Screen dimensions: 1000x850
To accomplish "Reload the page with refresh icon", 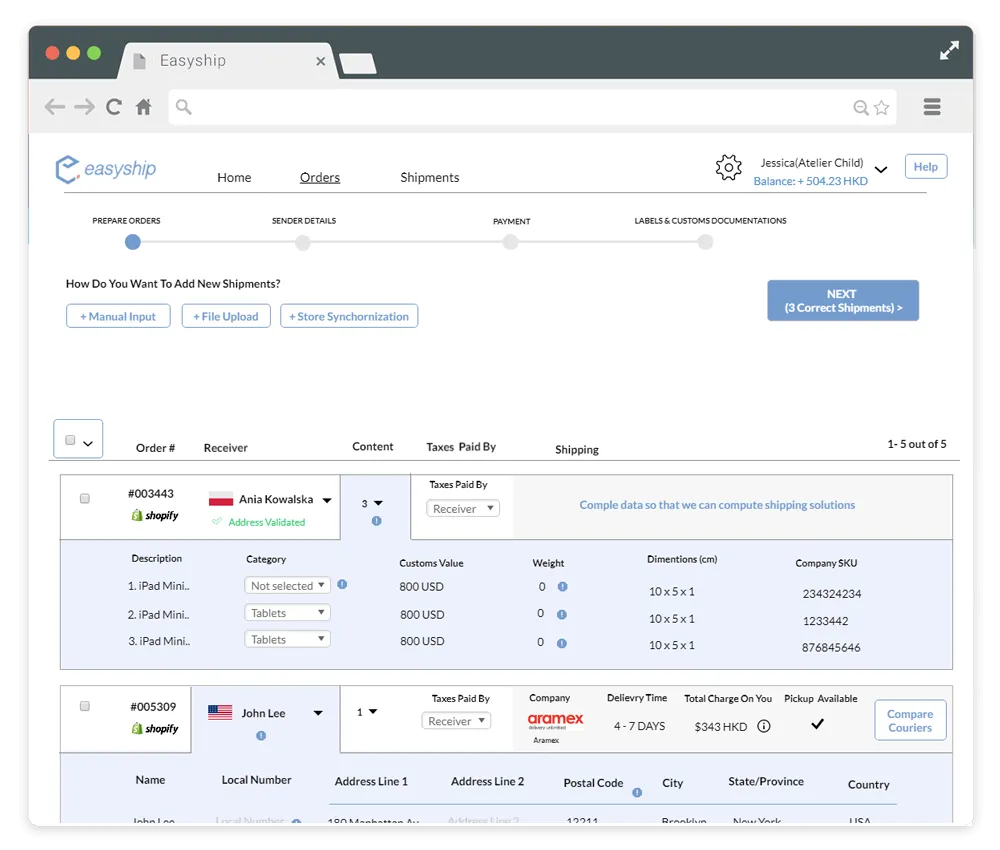I will click(114, 106).
